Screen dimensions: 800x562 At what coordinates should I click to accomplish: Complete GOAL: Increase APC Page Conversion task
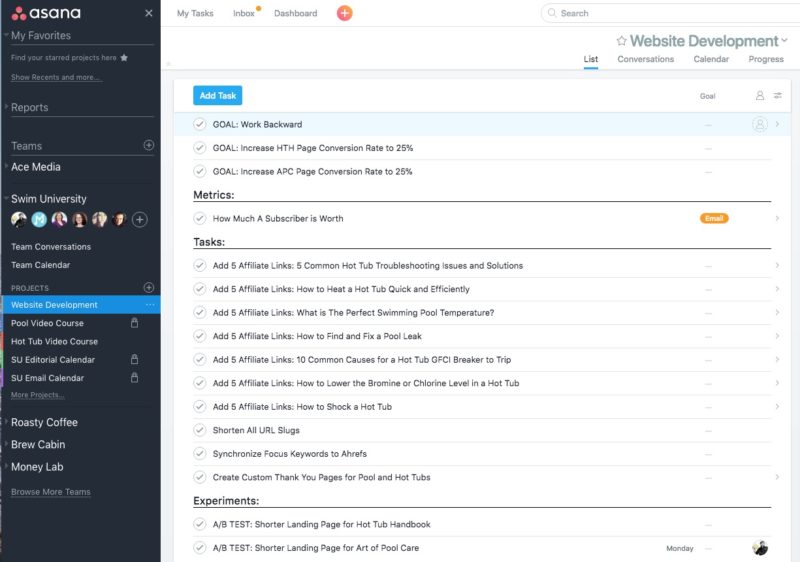[x=199, y=171]
